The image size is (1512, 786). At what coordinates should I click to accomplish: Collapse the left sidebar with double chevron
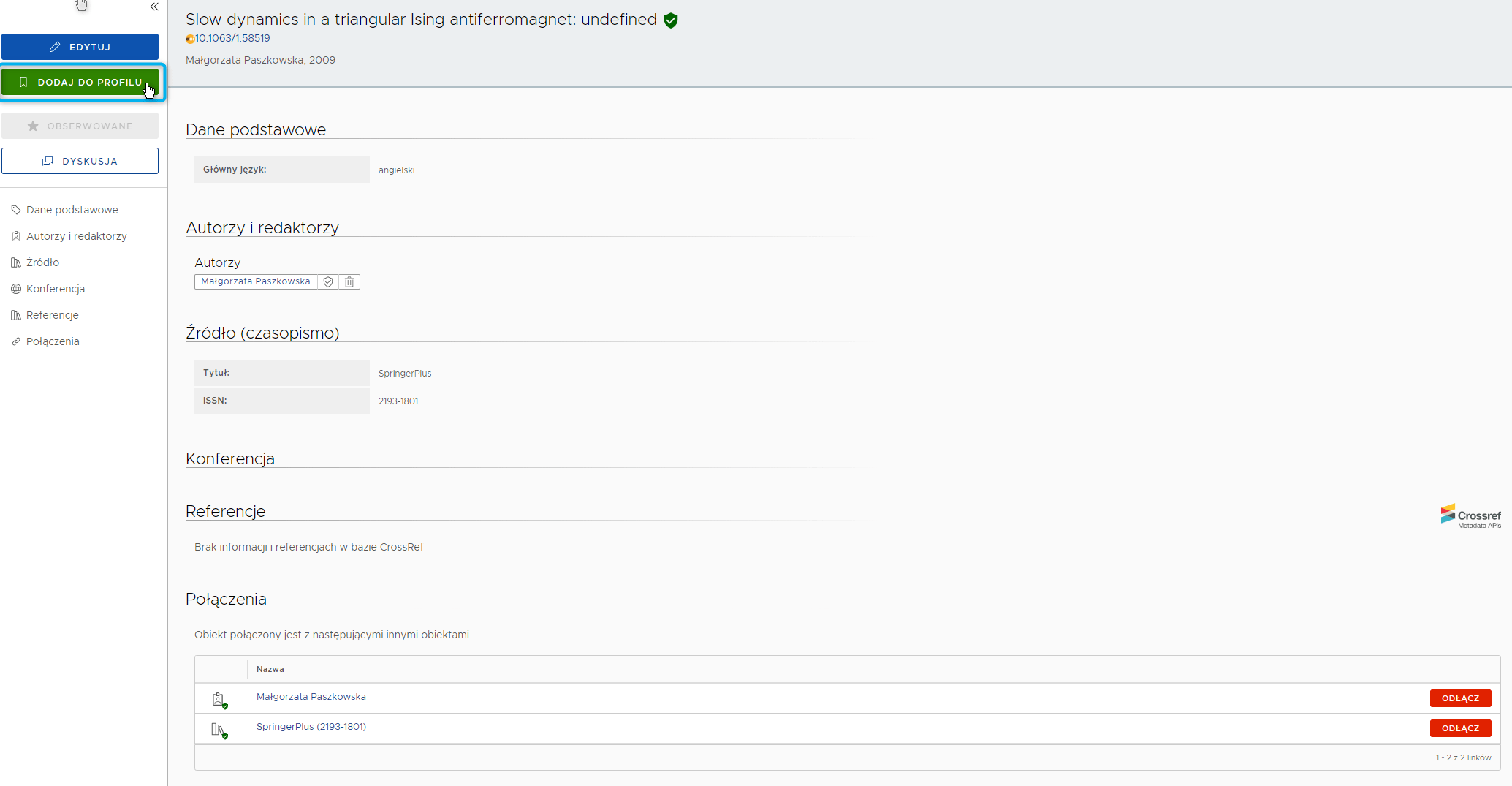154,7
